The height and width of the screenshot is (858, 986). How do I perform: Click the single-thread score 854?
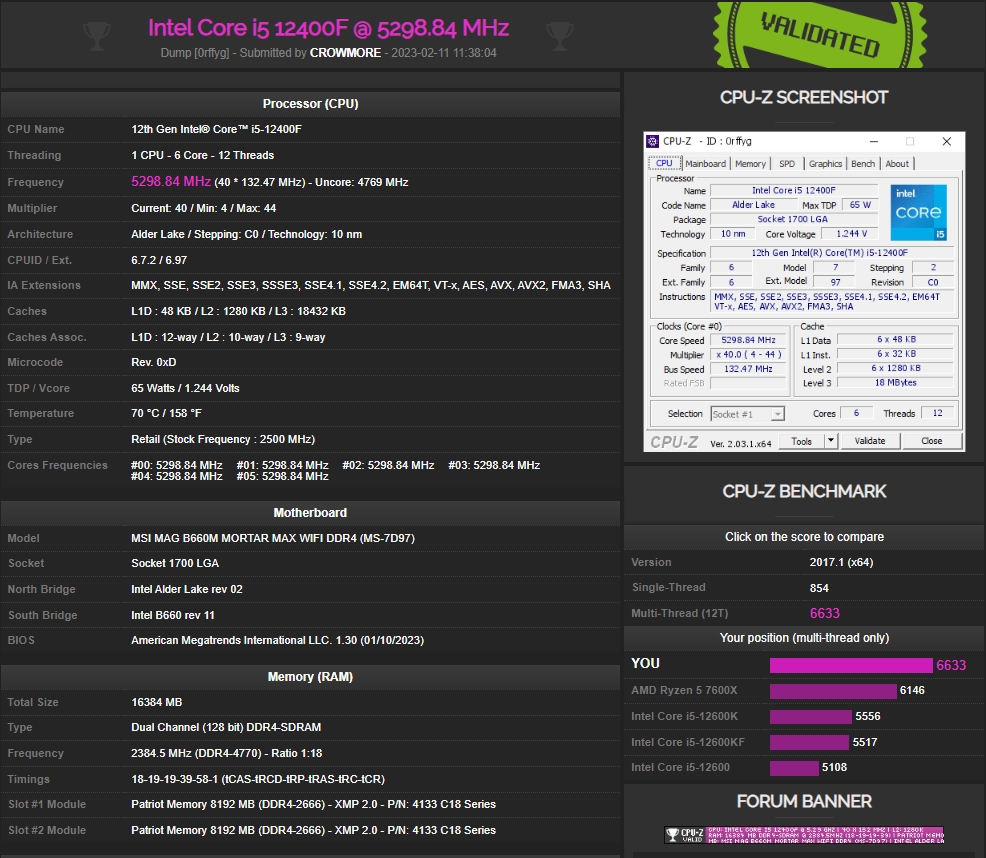point(819,588)
